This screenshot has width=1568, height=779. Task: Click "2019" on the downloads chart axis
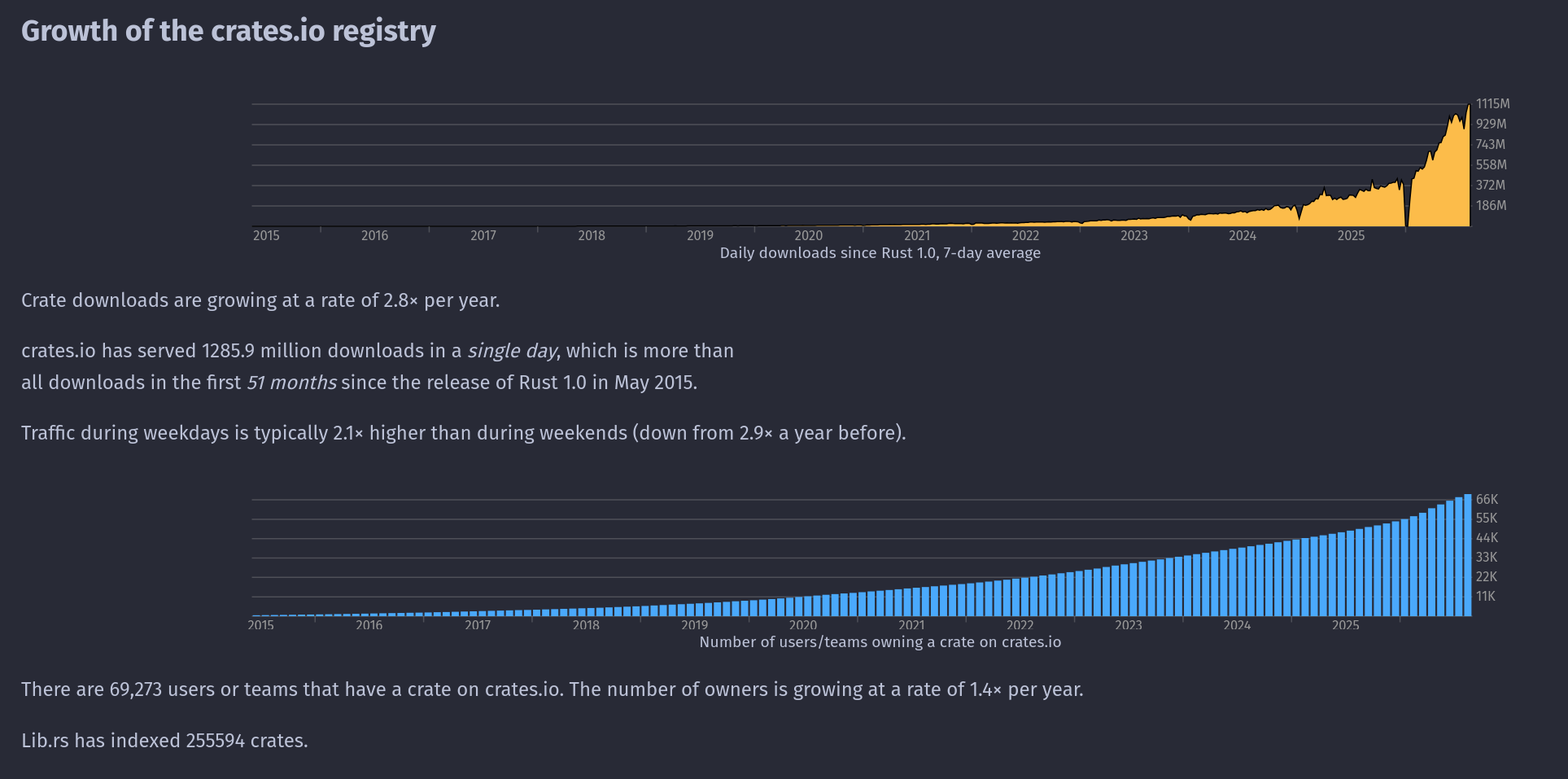click(x=700, y=236)
